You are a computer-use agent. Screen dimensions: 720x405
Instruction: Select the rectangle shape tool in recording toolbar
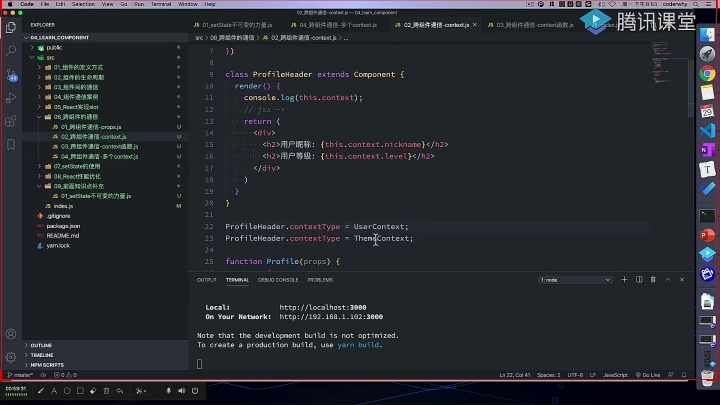point(80,391)
